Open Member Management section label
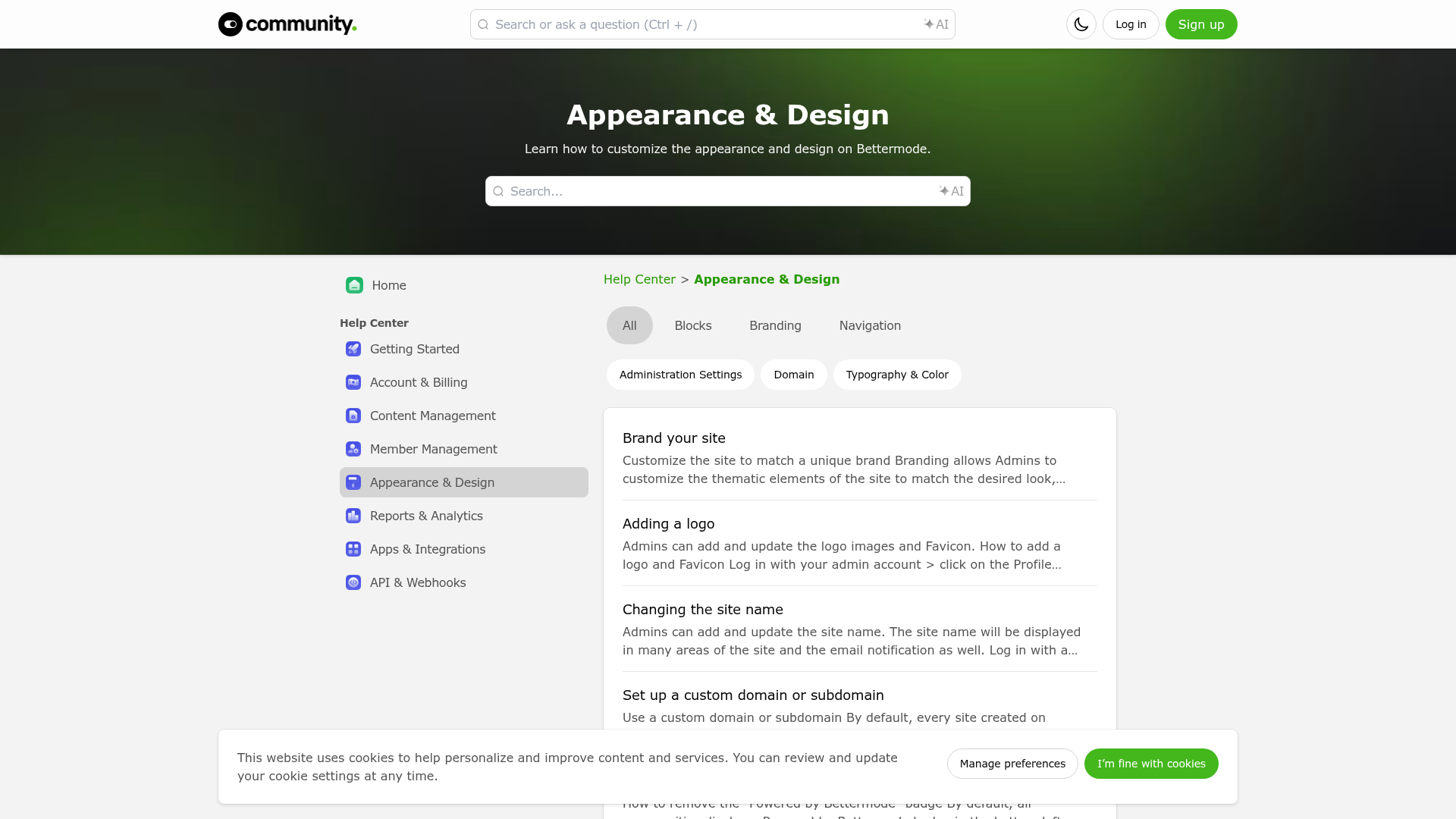The image size is (1456, 819). [x=434, y=449]
